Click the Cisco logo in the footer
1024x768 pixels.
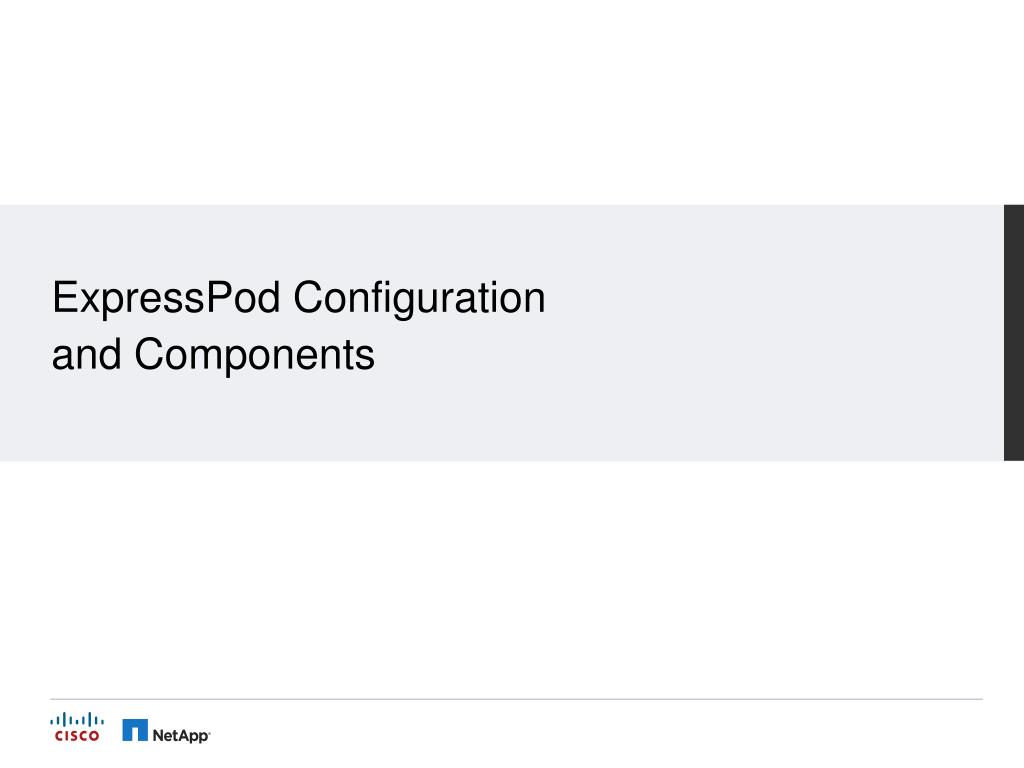(x=77, y=727)
